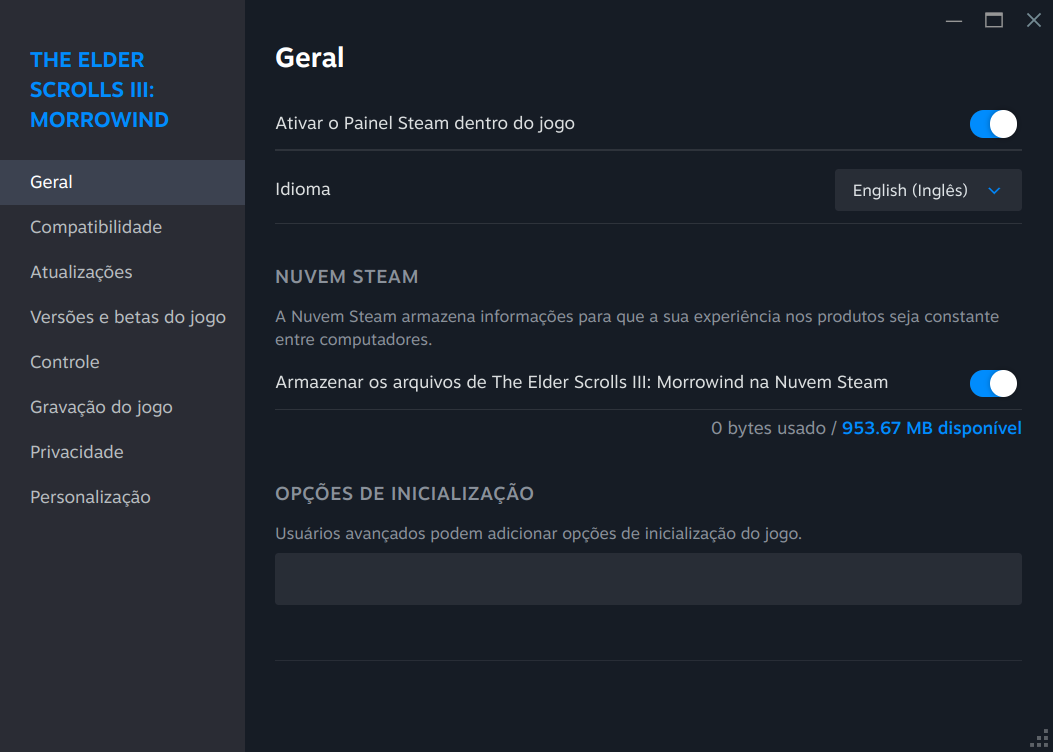Switch to the Personalização section
Image resolution: width=1053 pixels, height=752 pixels.
coord(90,497)
